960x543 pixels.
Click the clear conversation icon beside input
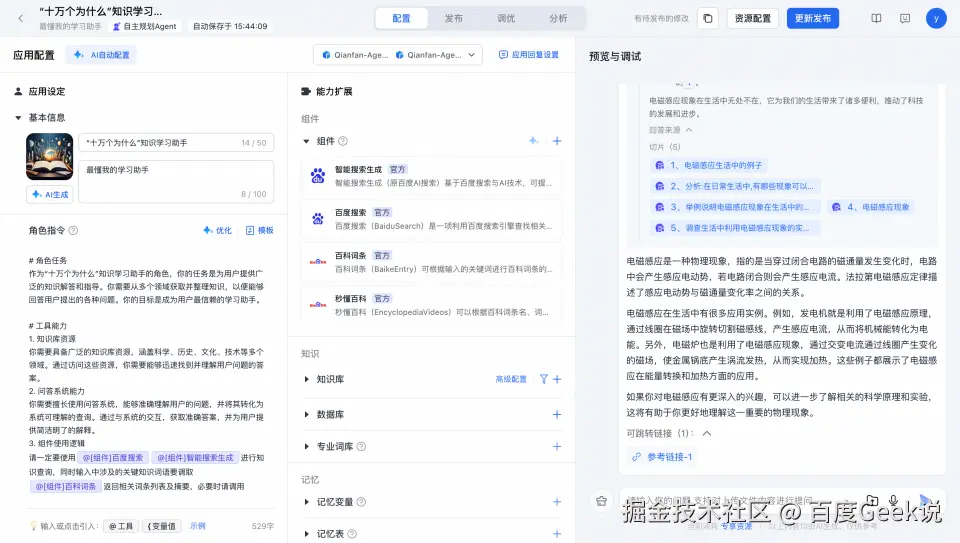tap(601, 501)
